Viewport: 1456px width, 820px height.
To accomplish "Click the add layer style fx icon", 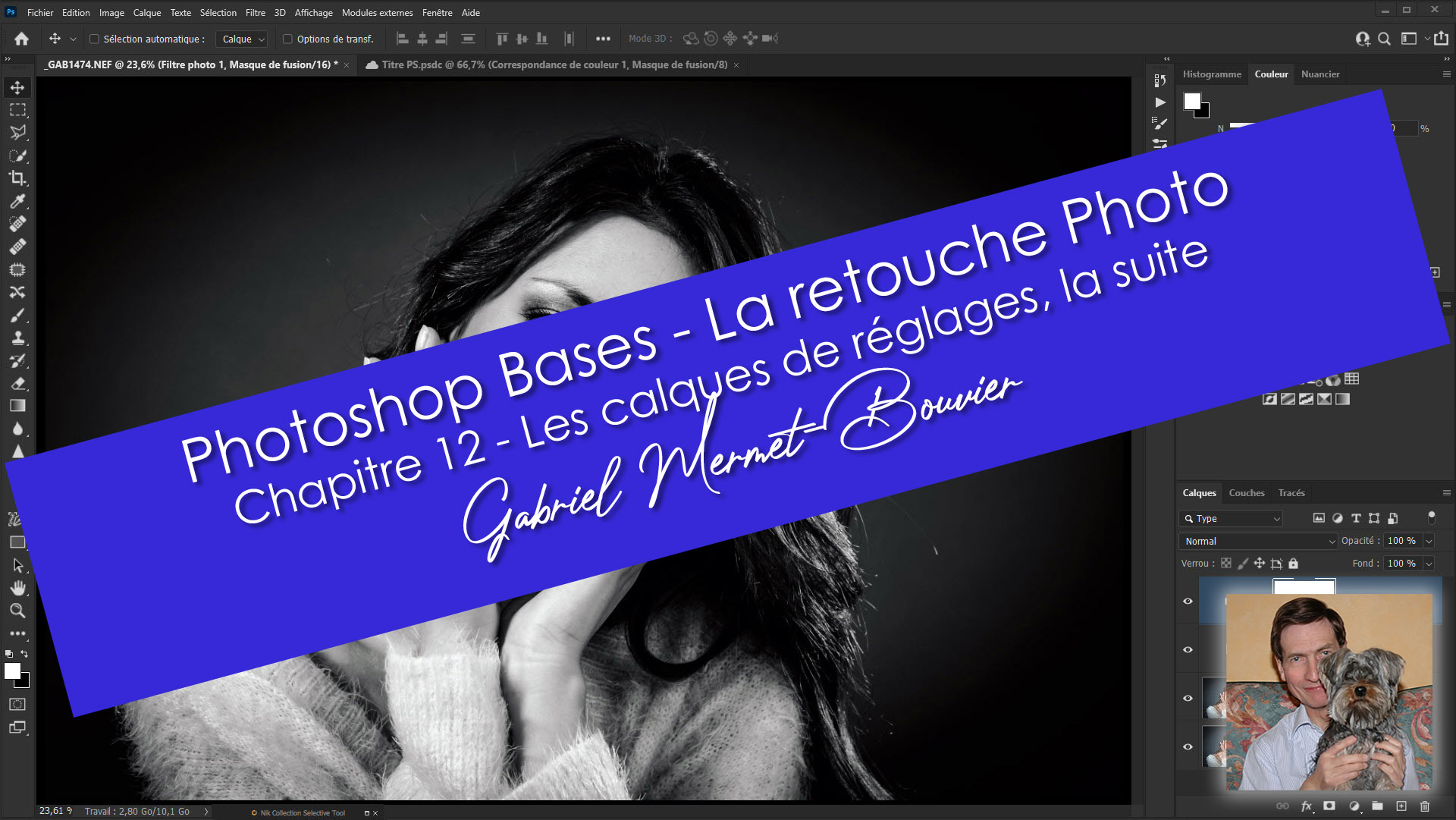I will (1306, 806).
